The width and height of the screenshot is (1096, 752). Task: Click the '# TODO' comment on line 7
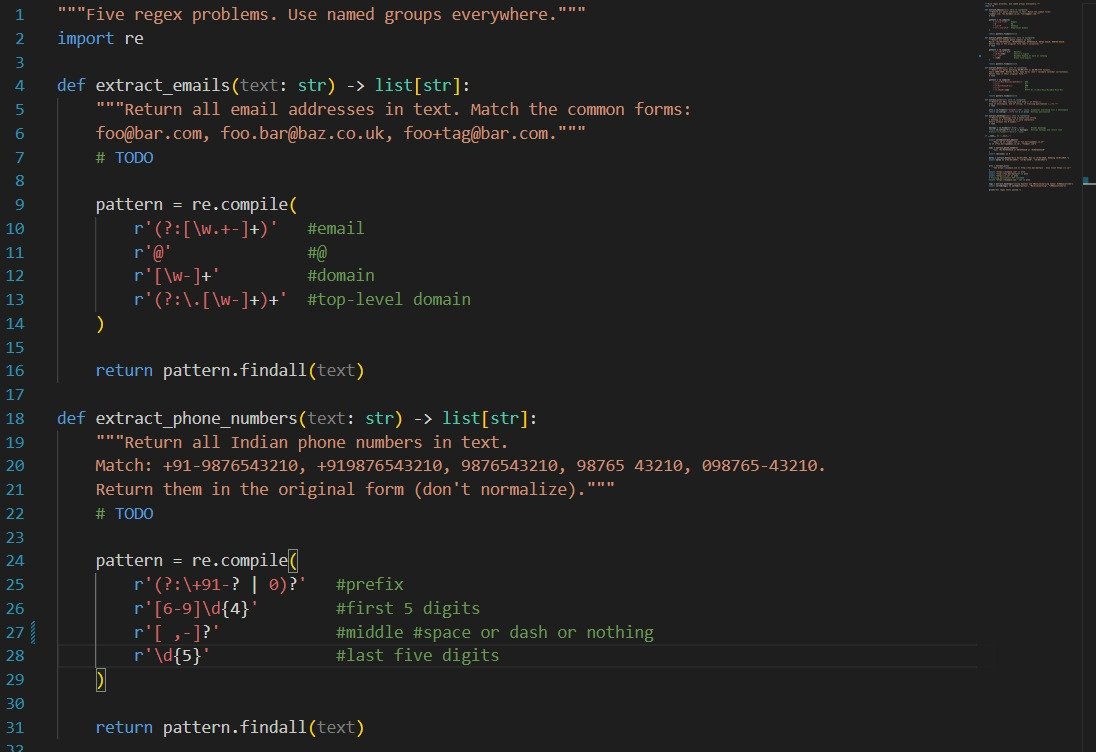124,157
